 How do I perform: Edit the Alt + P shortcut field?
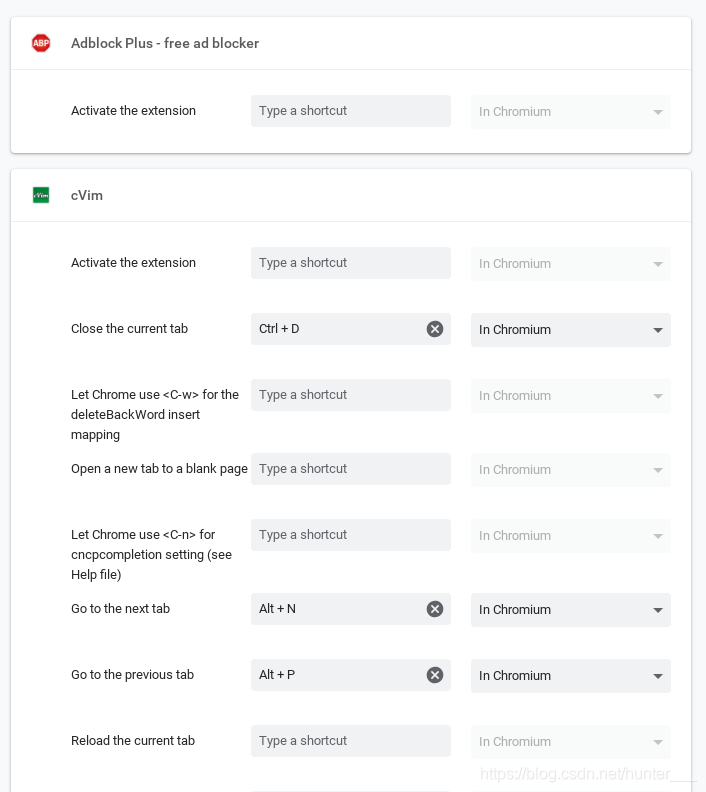point(338,675)
